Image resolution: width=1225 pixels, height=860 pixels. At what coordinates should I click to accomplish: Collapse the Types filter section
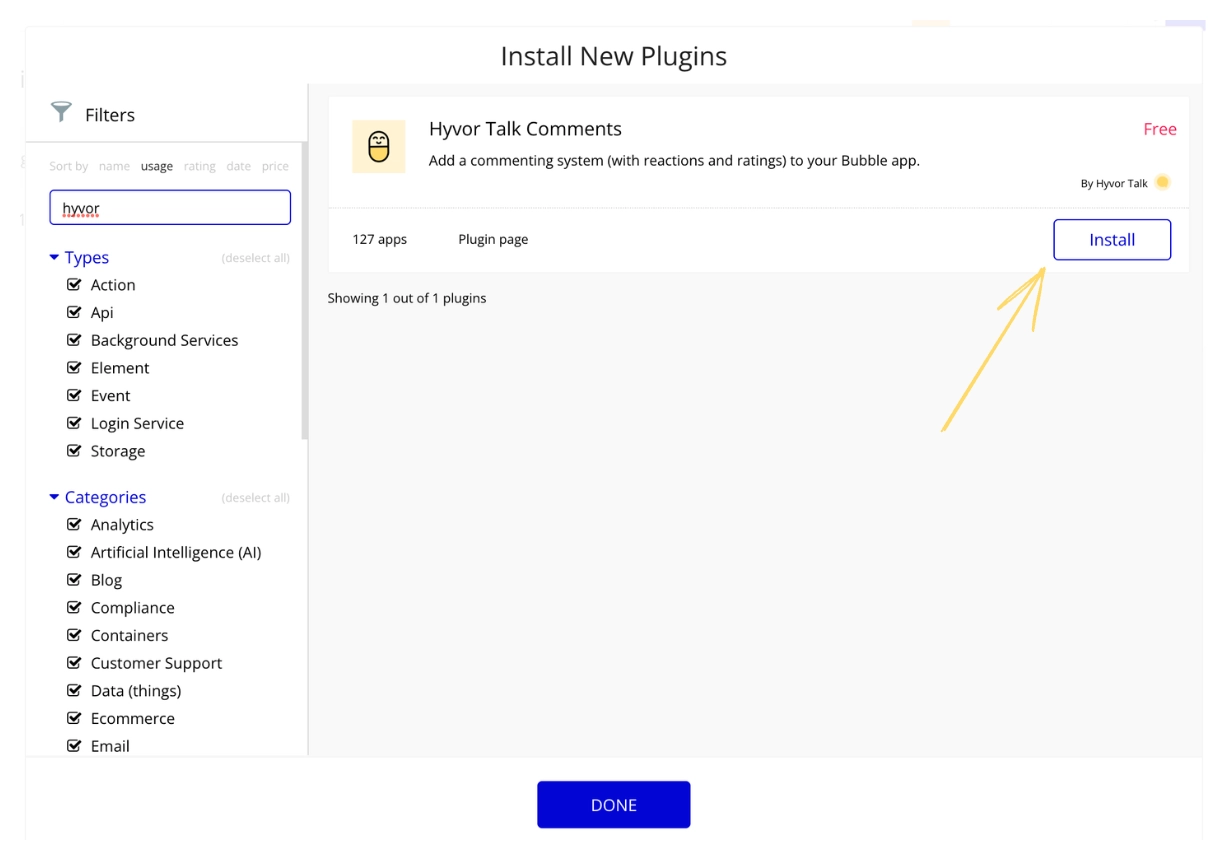tap(79, 258)
